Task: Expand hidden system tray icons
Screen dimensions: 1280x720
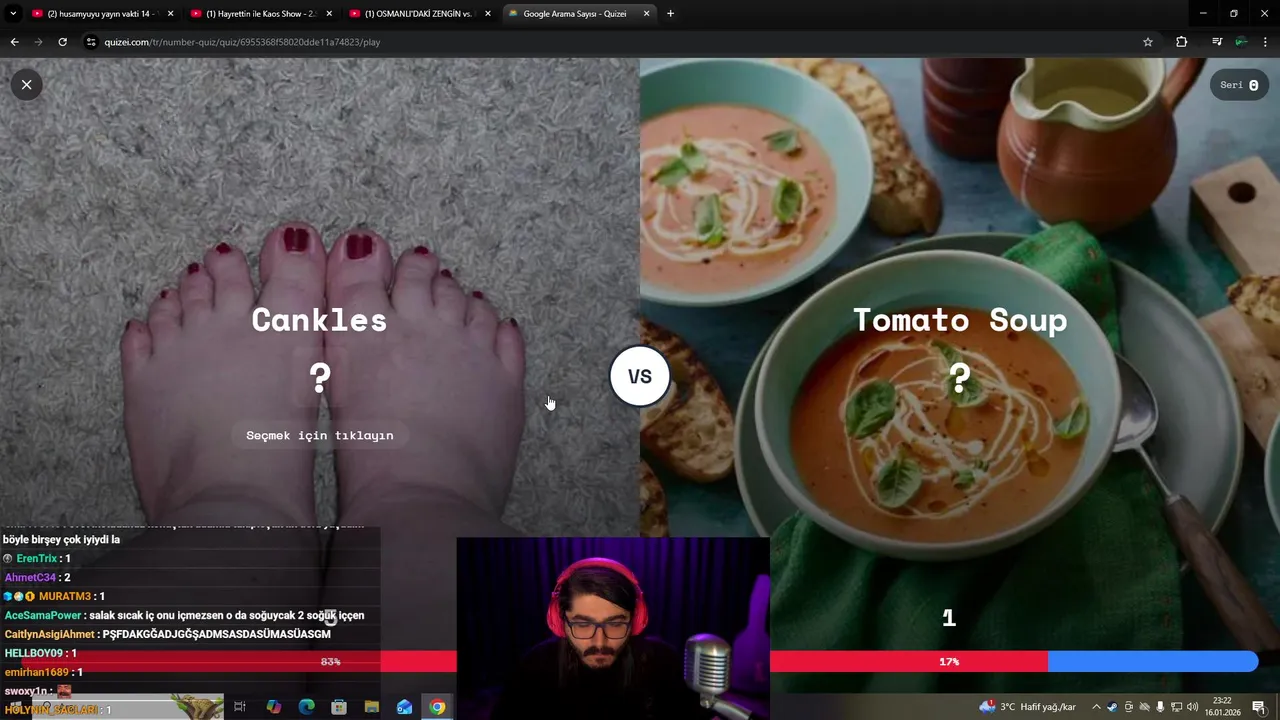Action: (1096, 707)
